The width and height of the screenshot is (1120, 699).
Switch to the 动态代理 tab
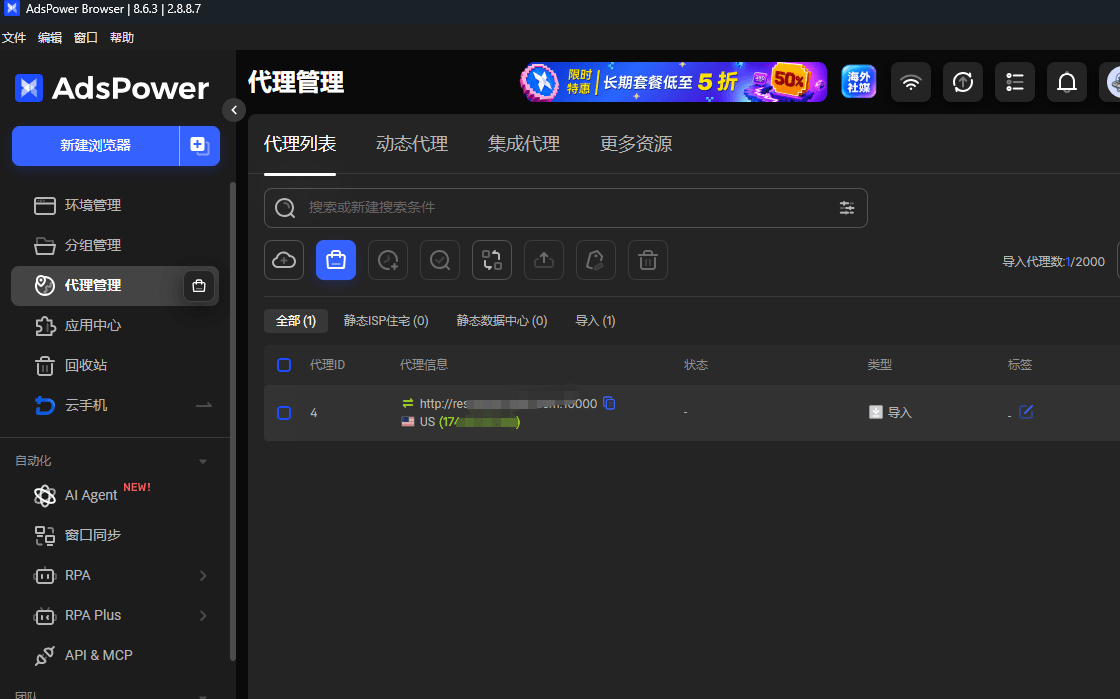coord(412,144)
